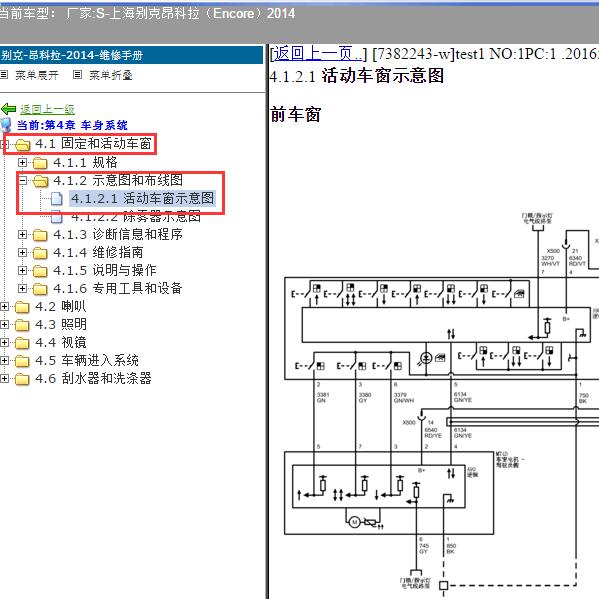Select 4.1.3 诊断信息和程序 tree item

[x=118, y=234]
